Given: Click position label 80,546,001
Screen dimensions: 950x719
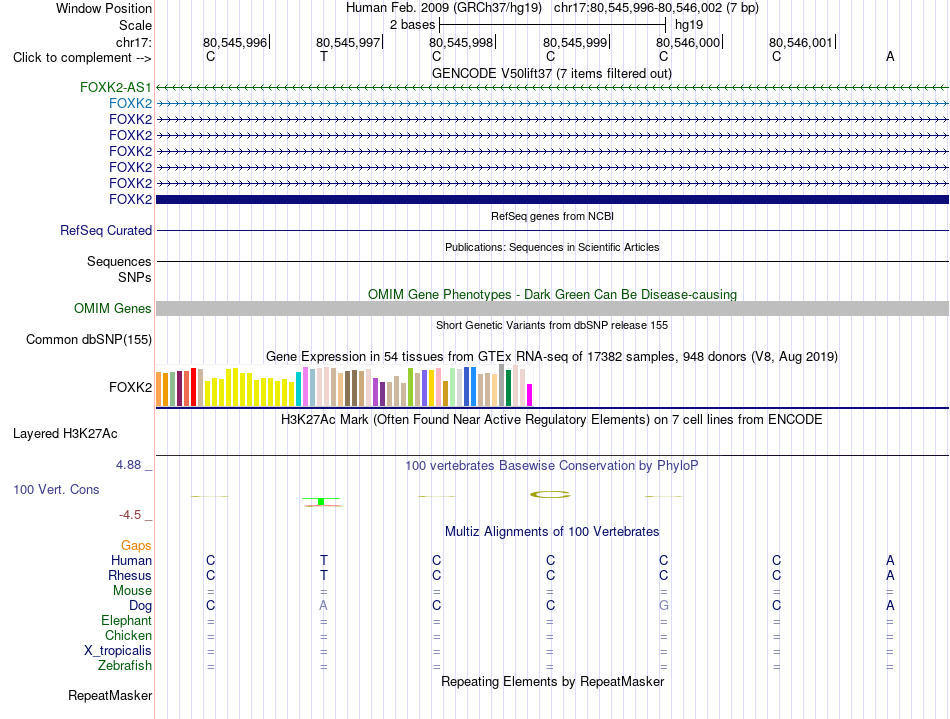Looking at the screenshot, I should pyautogui.click(x=801, y=42).
